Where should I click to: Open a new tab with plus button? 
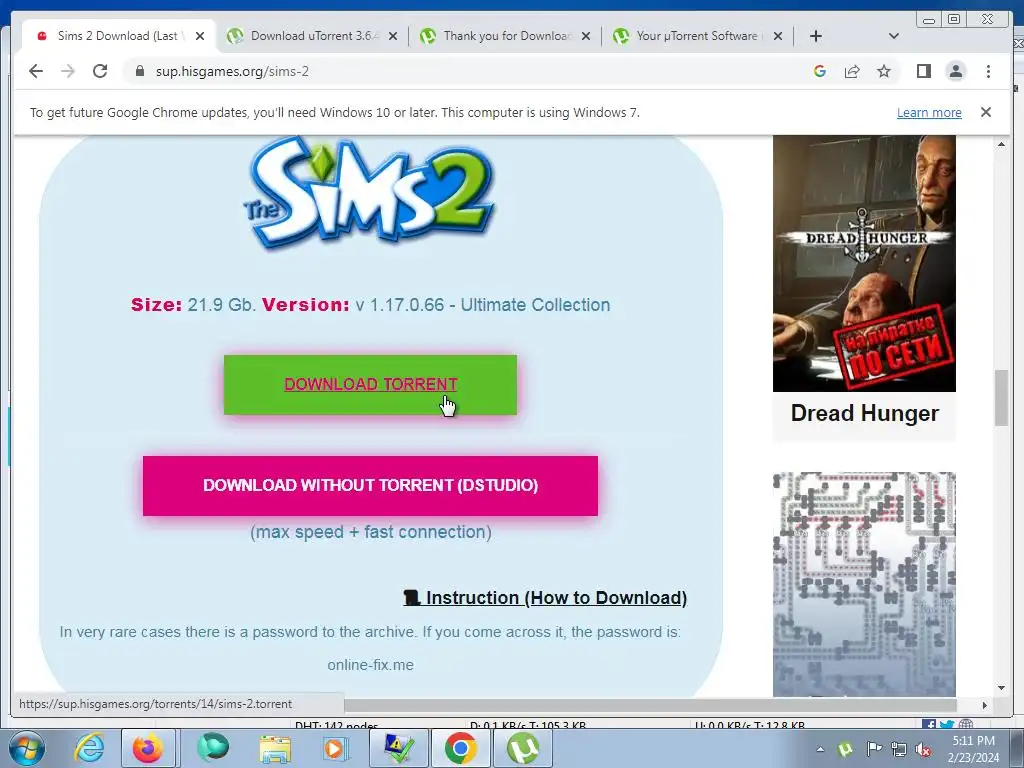coord(816,36)
